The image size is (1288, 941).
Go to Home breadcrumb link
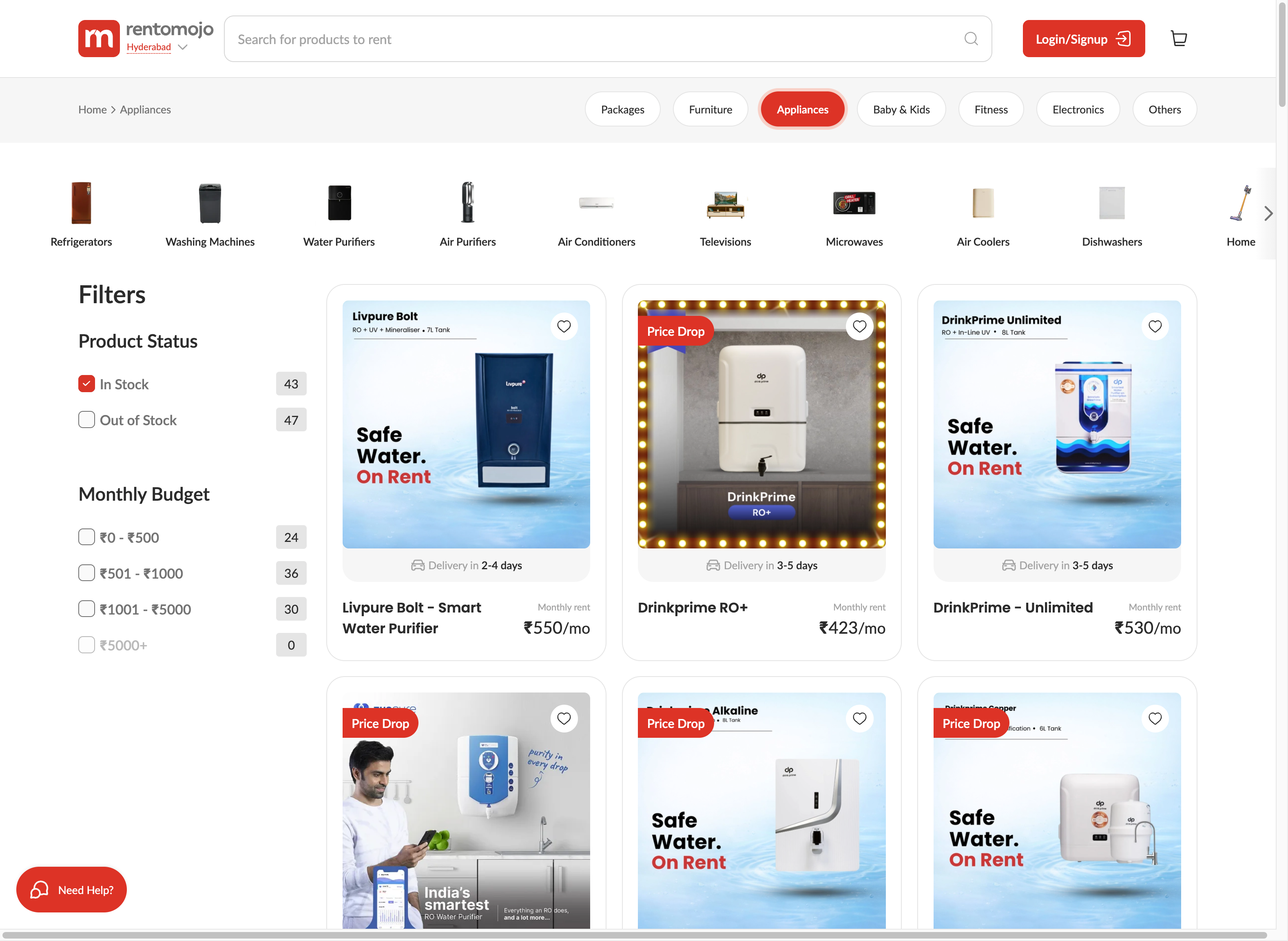pyautogui.click(x=92, y=109)
